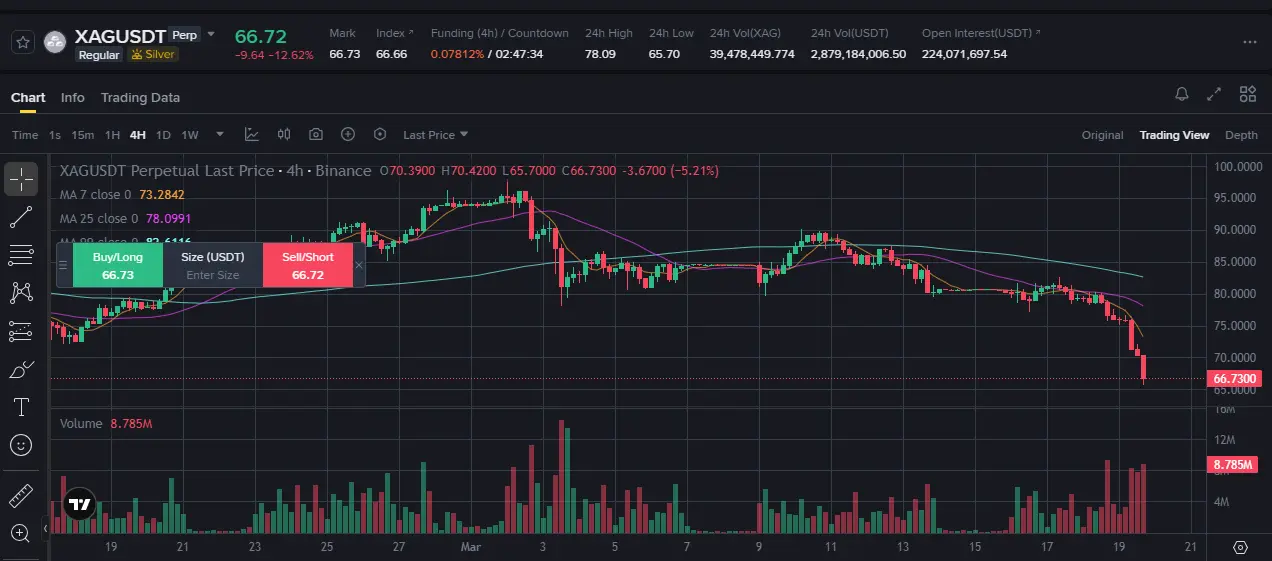The height and width of the screenshot is (561, 1272).
Task: Add XAGUSDT to favorites with the star icon
Action: click(x=23, y=42)
